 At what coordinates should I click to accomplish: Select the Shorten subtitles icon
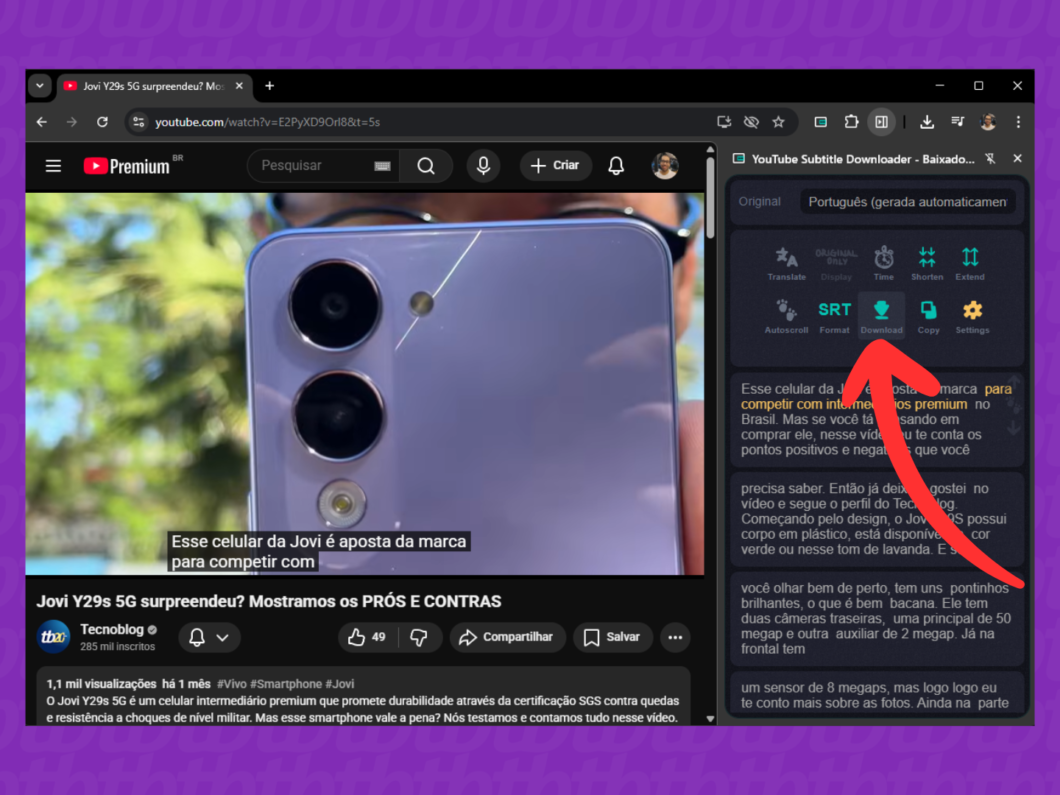coord(927,263)
